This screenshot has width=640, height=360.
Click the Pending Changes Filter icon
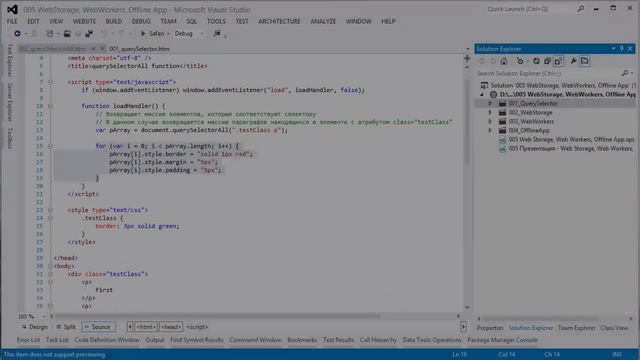520,61
